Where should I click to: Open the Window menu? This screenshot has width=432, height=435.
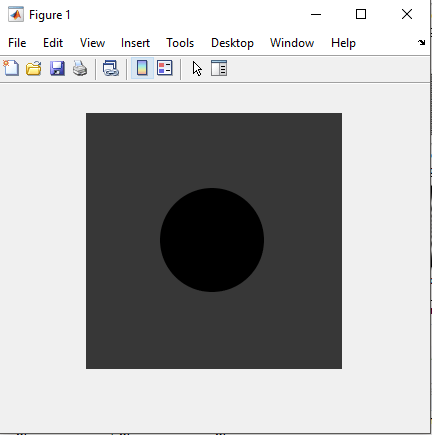[x=292, y=43]
